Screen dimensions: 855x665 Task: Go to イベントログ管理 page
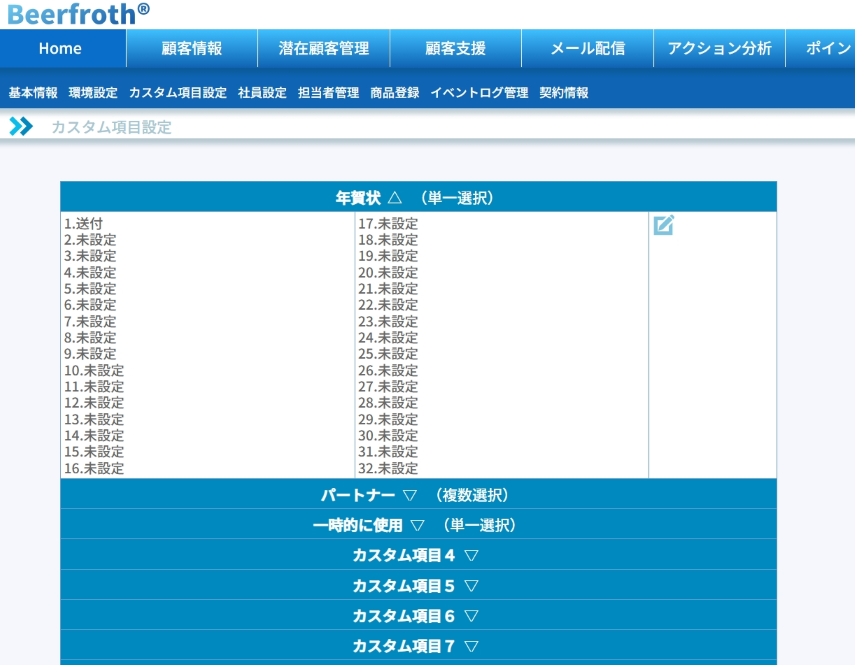(x=479, y=93)
